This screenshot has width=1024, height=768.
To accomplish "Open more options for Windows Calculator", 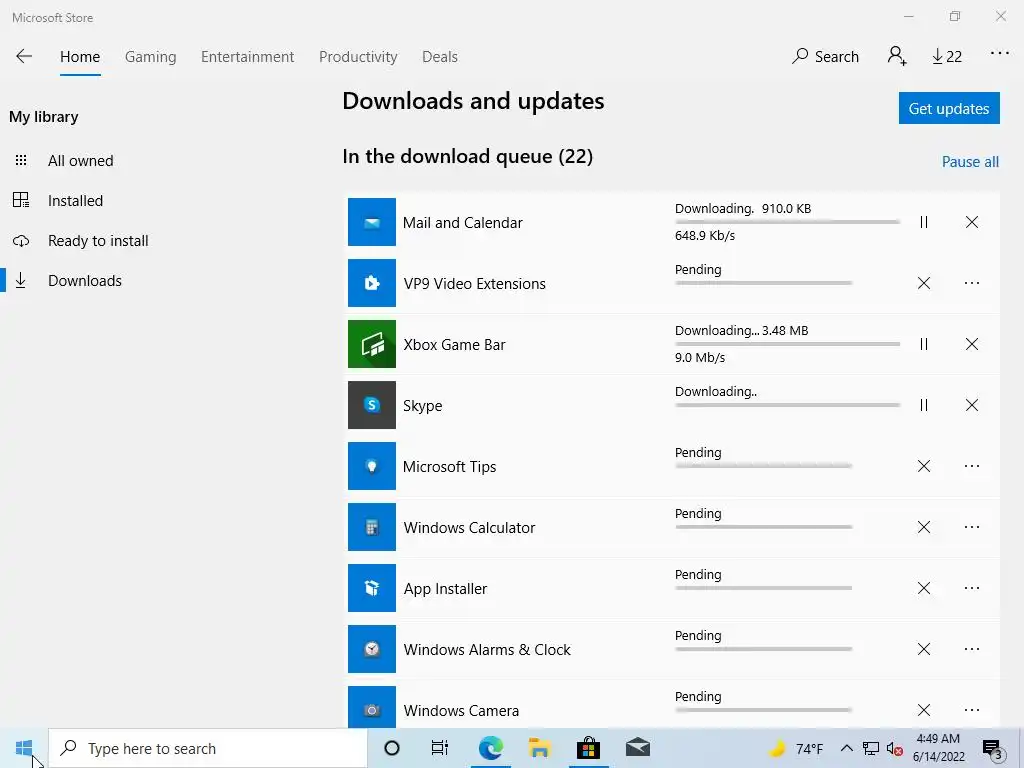I will pos(972,527).
